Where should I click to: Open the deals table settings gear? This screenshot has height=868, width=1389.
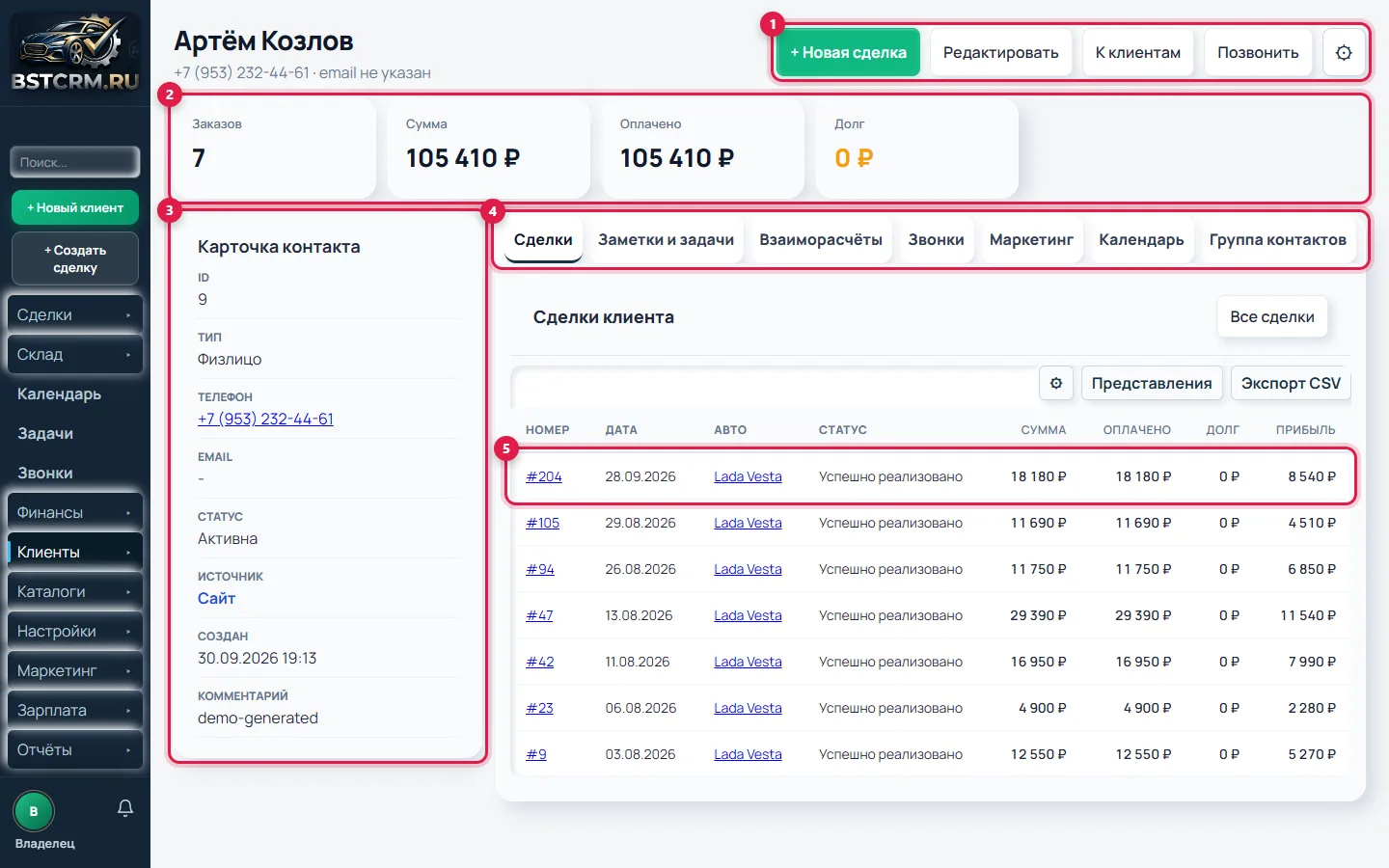pyautogui.click(x=1056, y=383)
